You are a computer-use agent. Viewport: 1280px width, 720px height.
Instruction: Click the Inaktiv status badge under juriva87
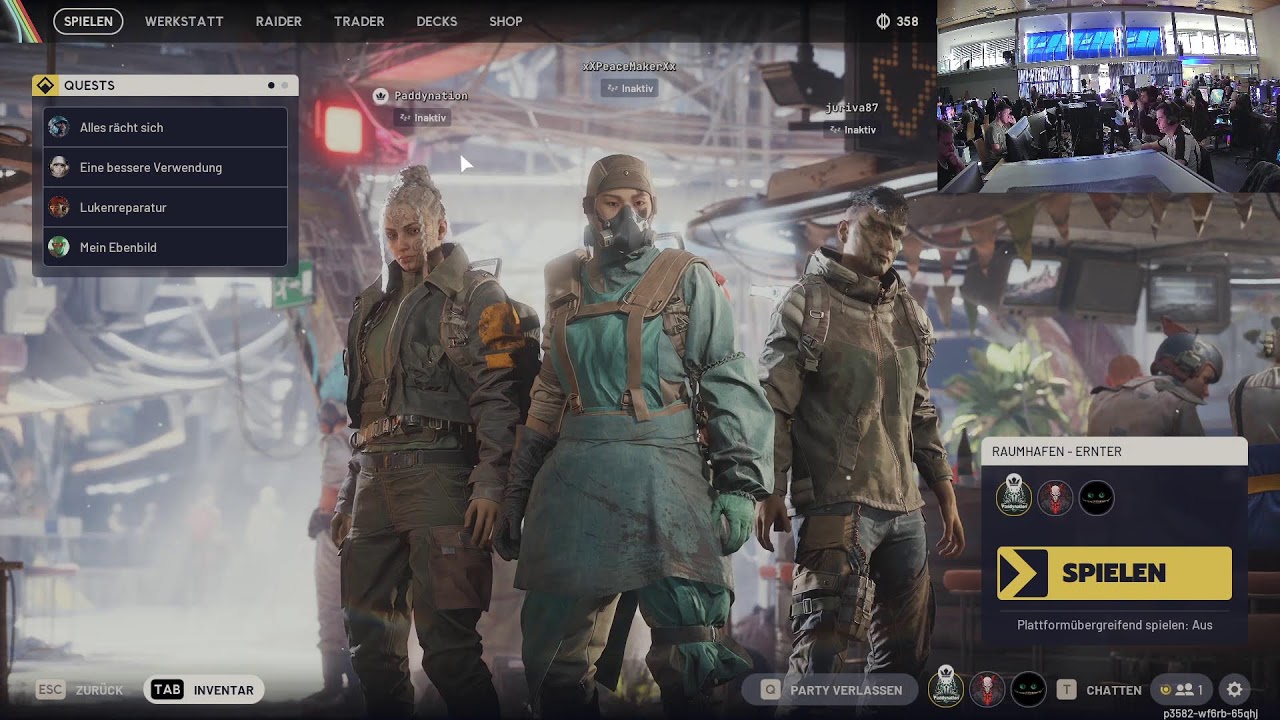[852, 130]
